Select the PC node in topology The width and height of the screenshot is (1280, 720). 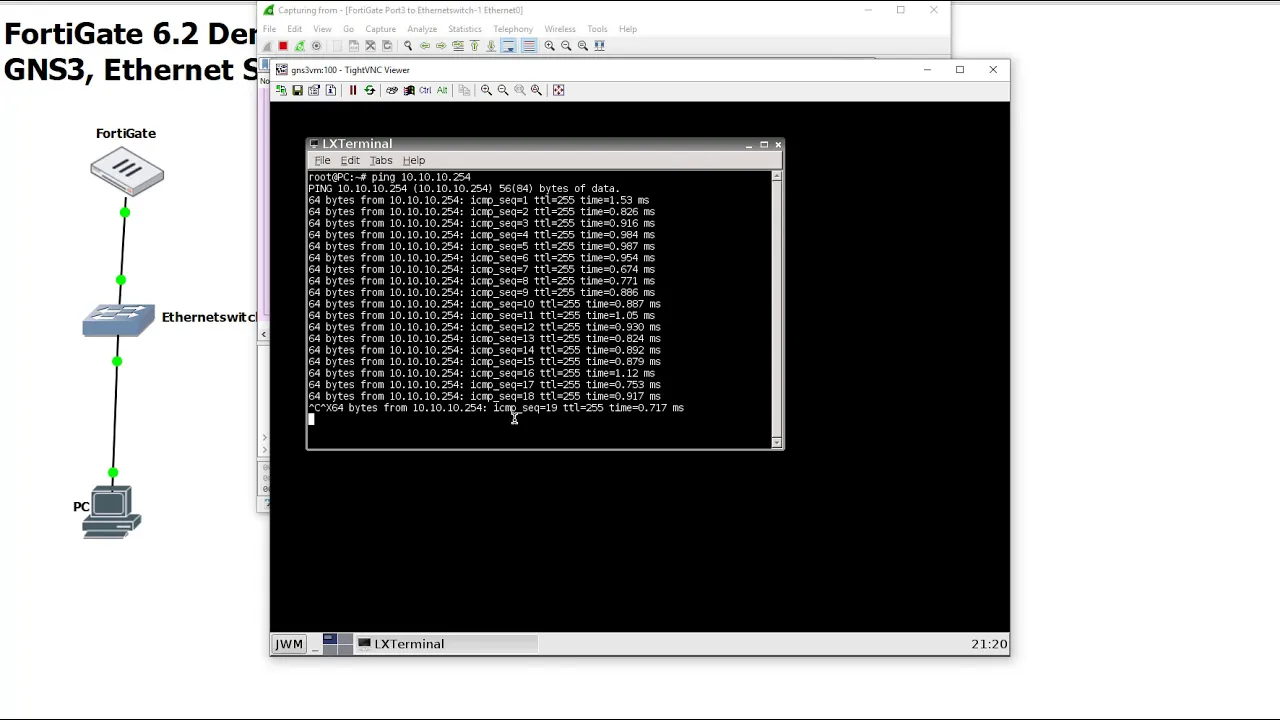pyautogui.click(x=112, y=512)
